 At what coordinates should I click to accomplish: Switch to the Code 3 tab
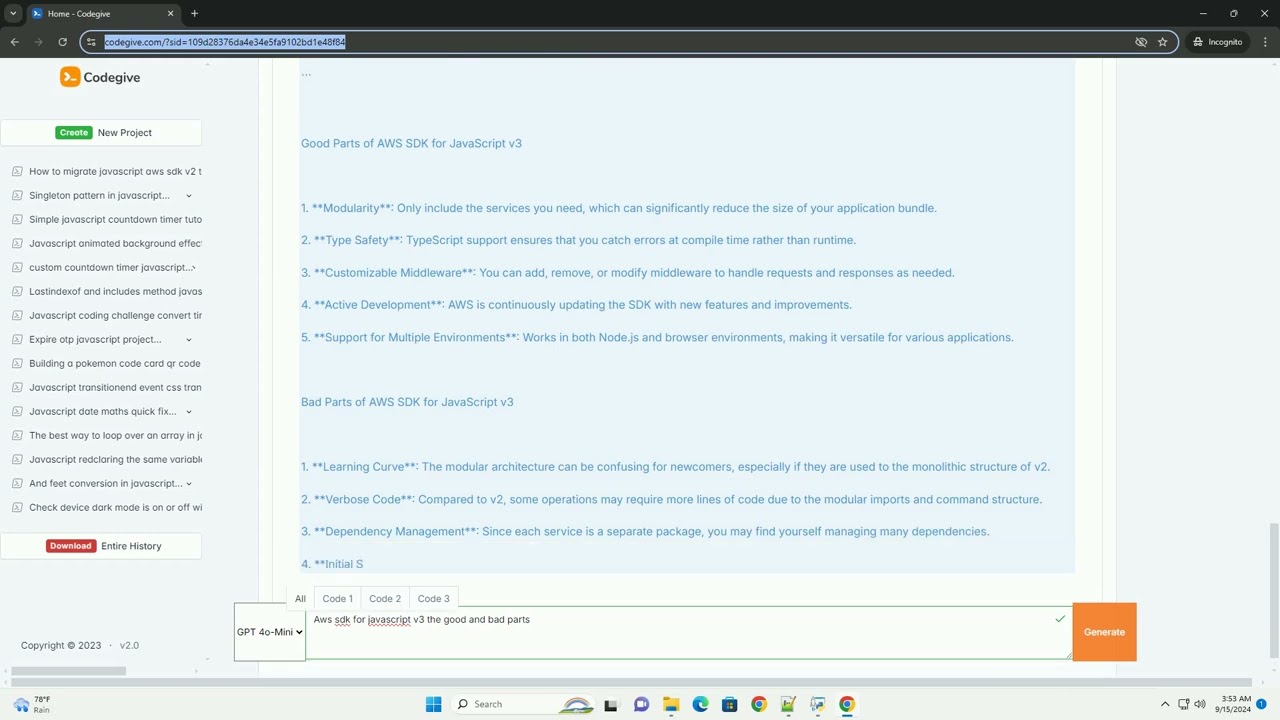tap(433, 598)
